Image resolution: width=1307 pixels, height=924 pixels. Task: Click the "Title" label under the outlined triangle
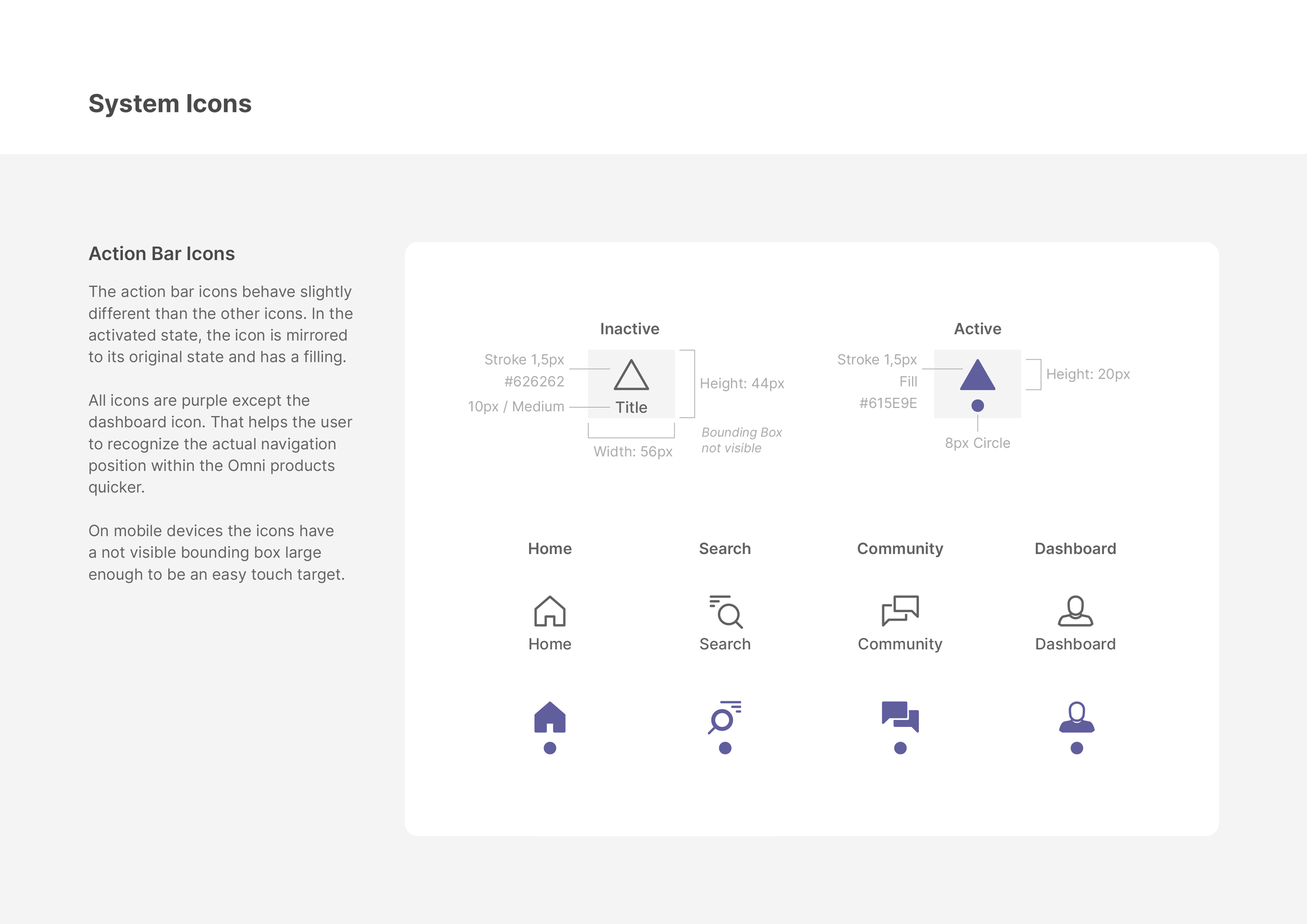631,408
